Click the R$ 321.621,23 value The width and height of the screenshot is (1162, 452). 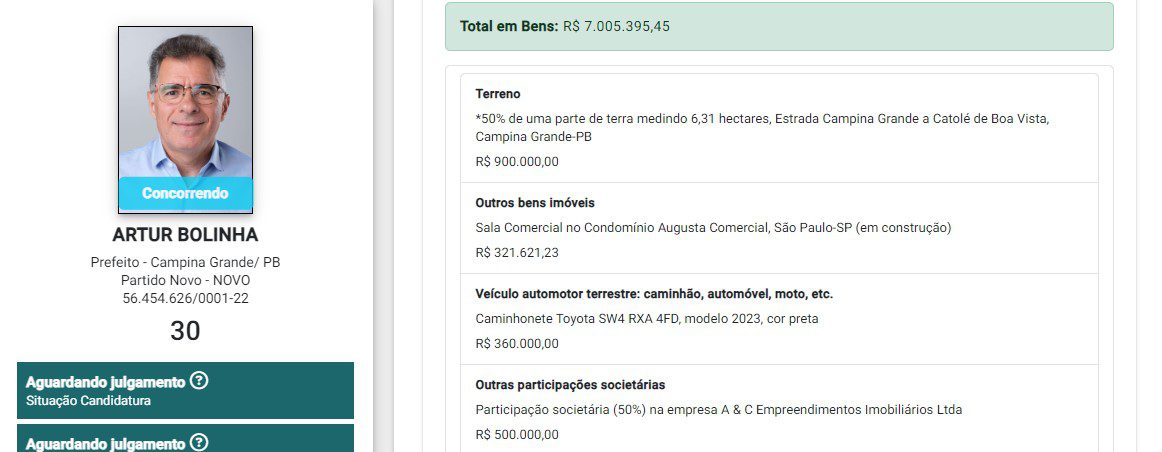(x=517, y=253)
